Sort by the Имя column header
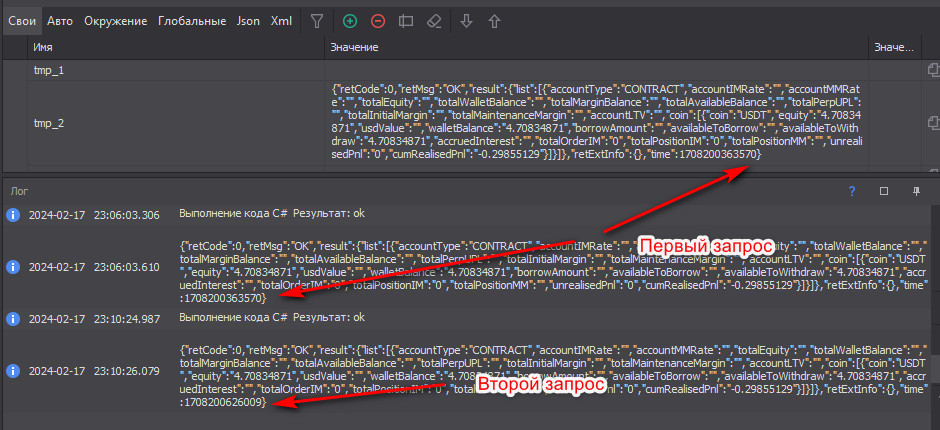940x430 pixels. point(176,47)
